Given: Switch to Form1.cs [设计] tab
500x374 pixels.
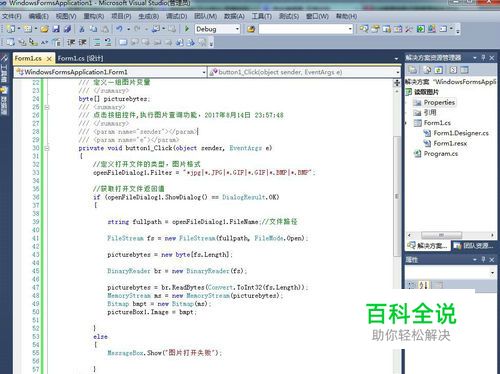Looking at the screenshot, I should (80, 59).
